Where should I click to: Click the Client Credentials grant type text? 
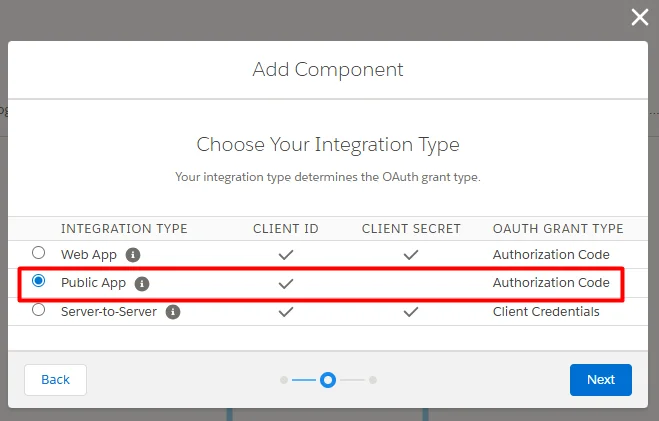pos(546,312)
